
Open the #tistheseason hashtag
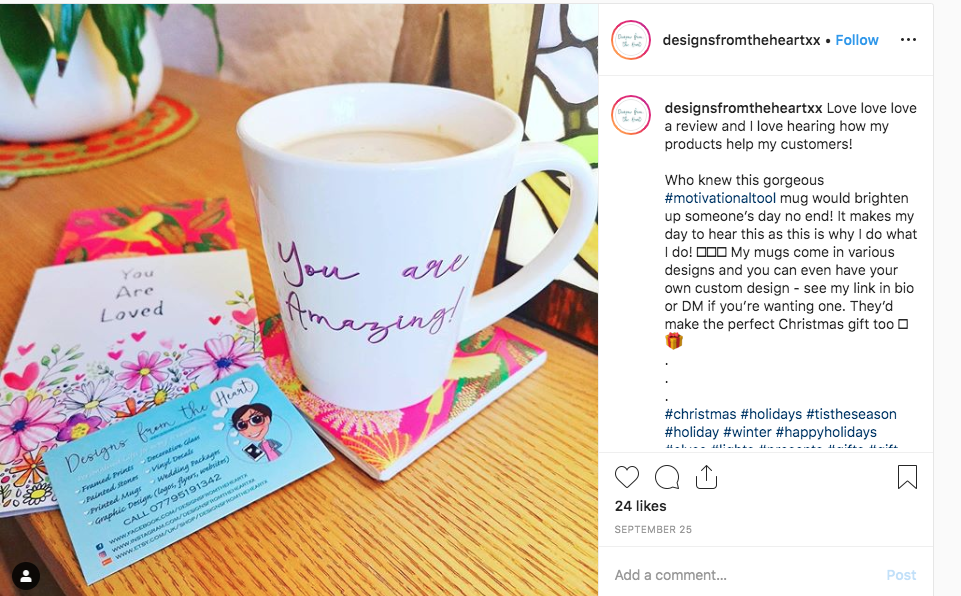point(851,414)
